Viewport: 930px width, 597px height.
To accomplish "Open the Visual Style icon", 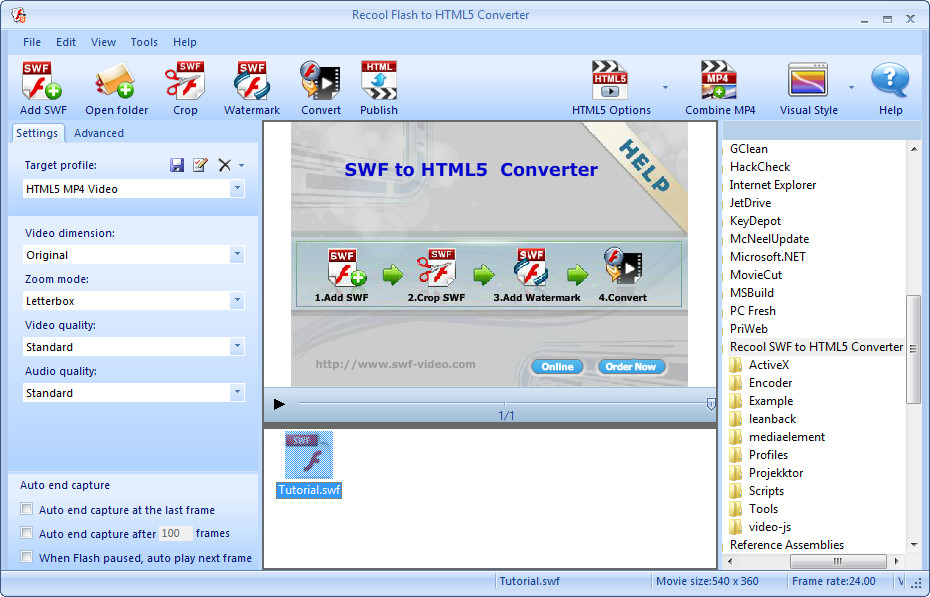I will (x=807, y=80).
